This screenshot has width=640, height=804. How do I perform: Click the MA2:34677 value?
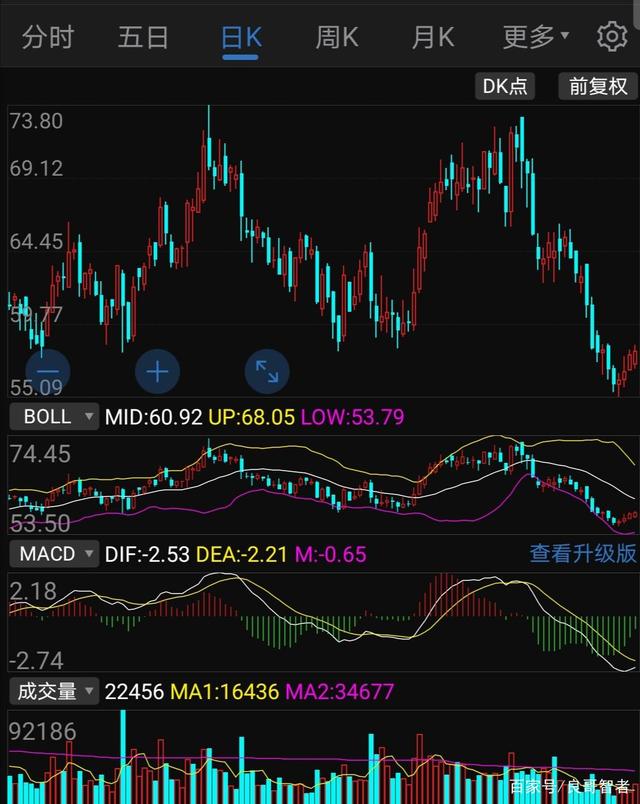[x=339, y=692]
